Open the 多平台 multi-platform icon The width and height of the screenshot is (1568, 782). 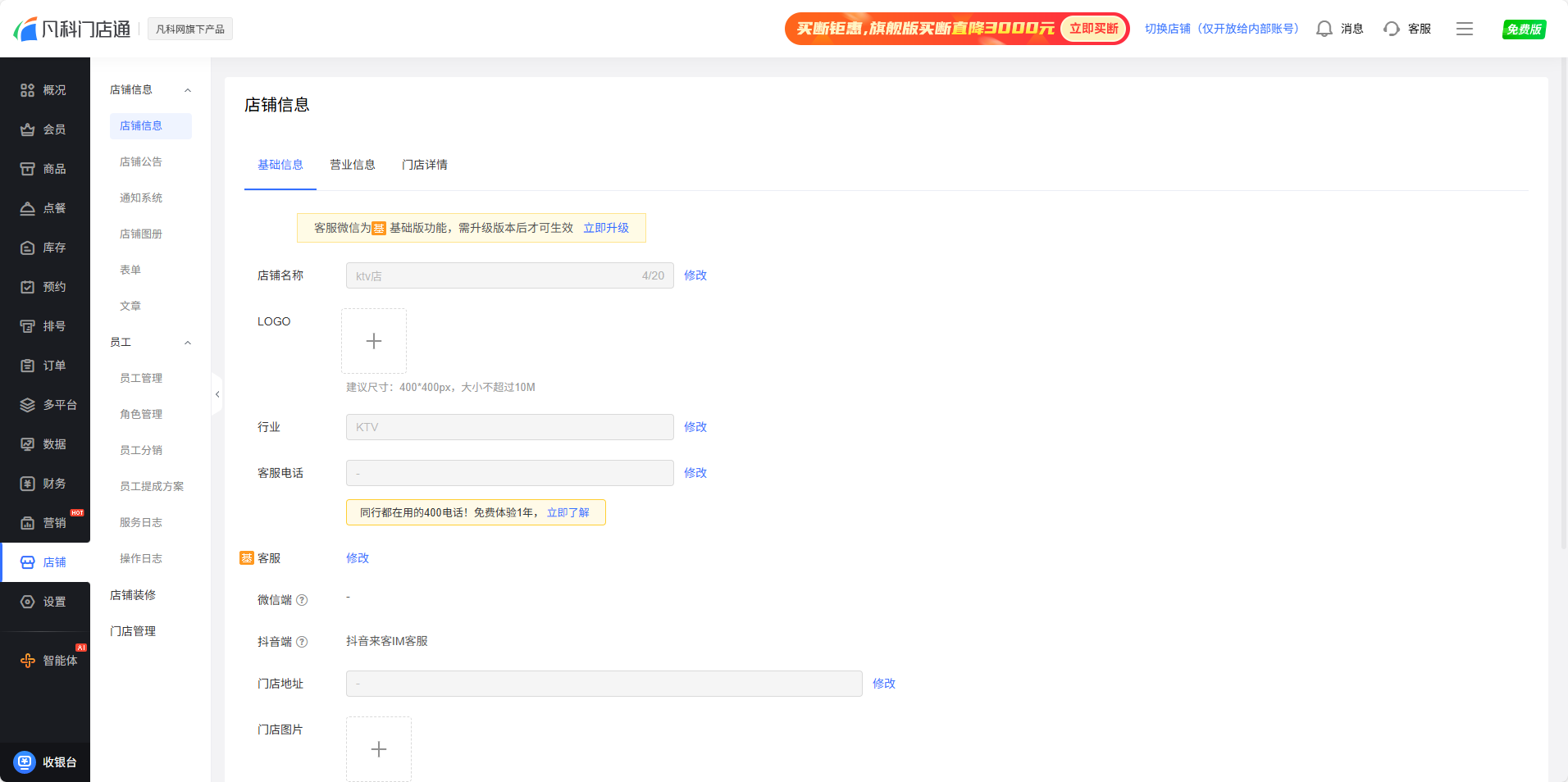27,405
